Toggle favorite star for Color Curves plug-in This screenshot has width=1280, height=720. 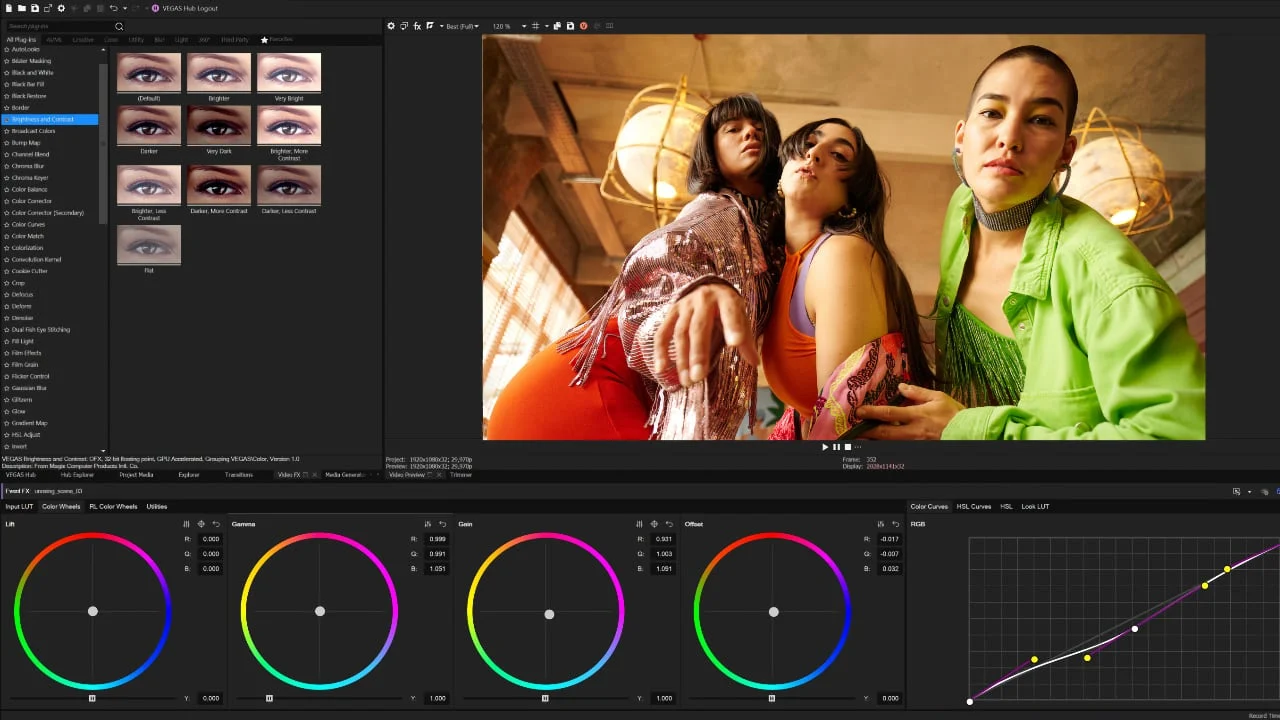[6, 225]
